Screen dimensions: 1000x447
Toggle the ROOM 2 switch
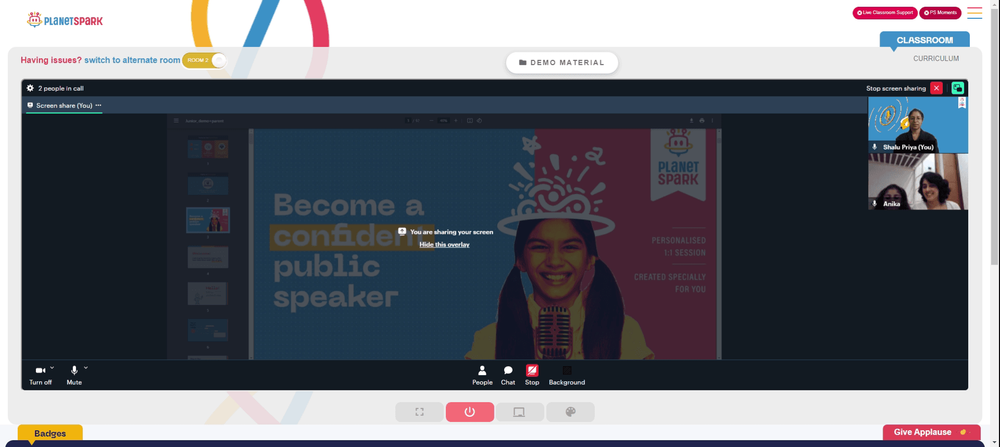204,60
